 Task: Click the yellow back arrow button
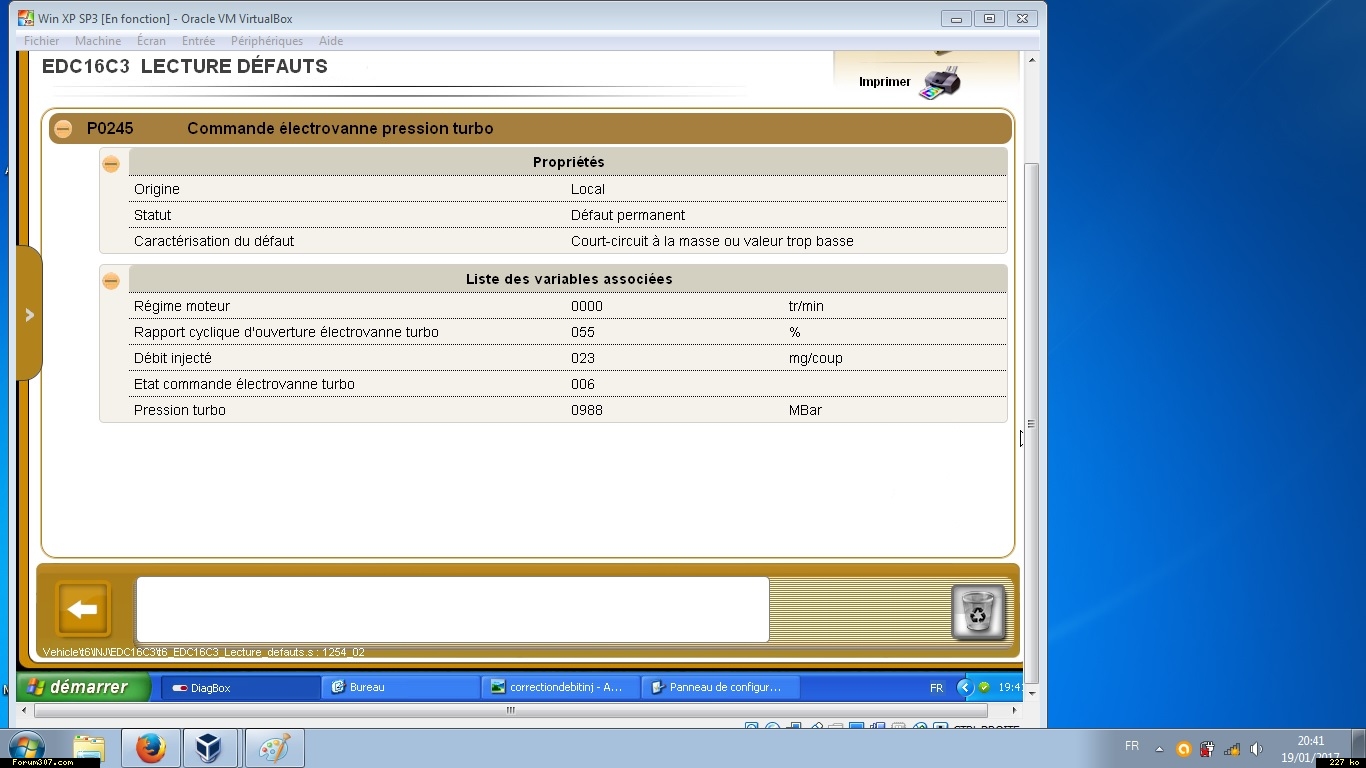[x=83, y=609]
